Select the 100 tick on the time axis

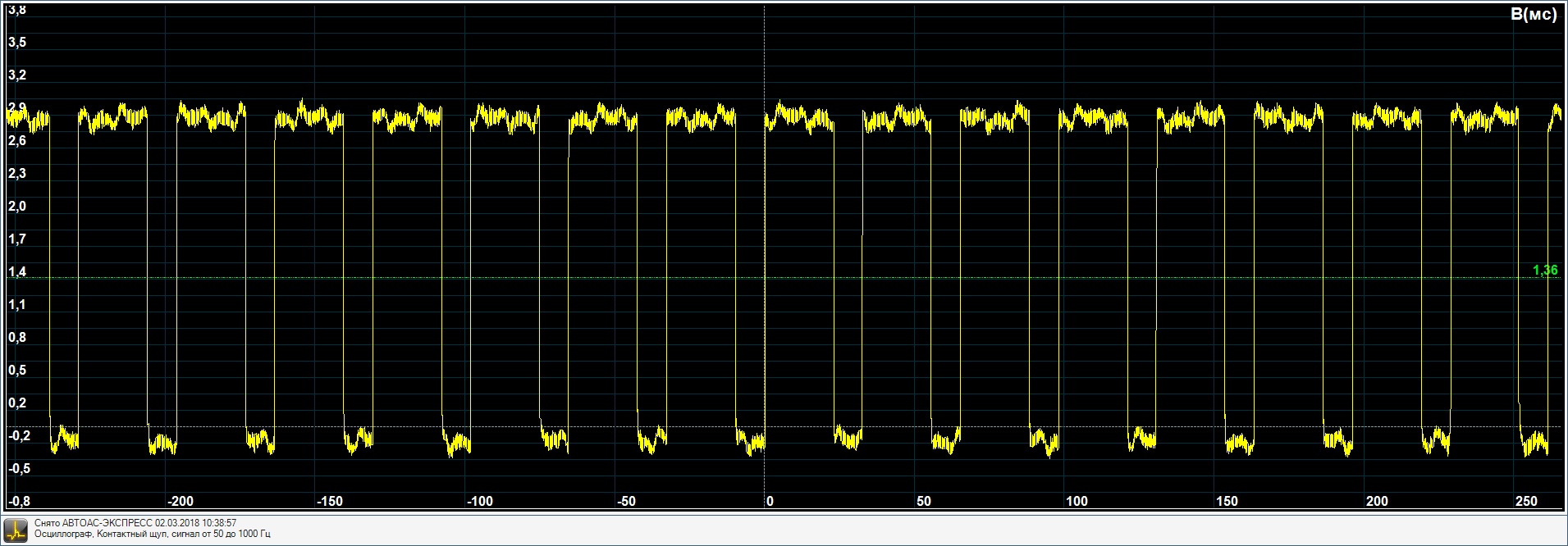pos(1077,501)
